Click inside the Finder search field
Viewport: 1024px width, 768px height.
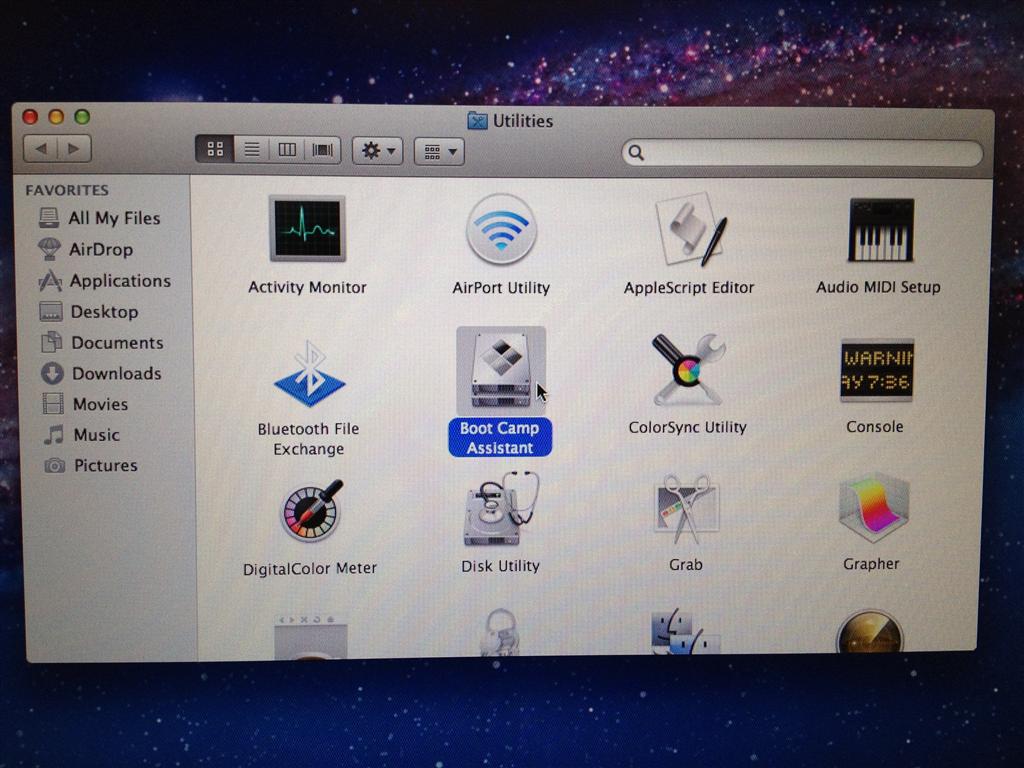pyautogui.click(x=802, y=153)
